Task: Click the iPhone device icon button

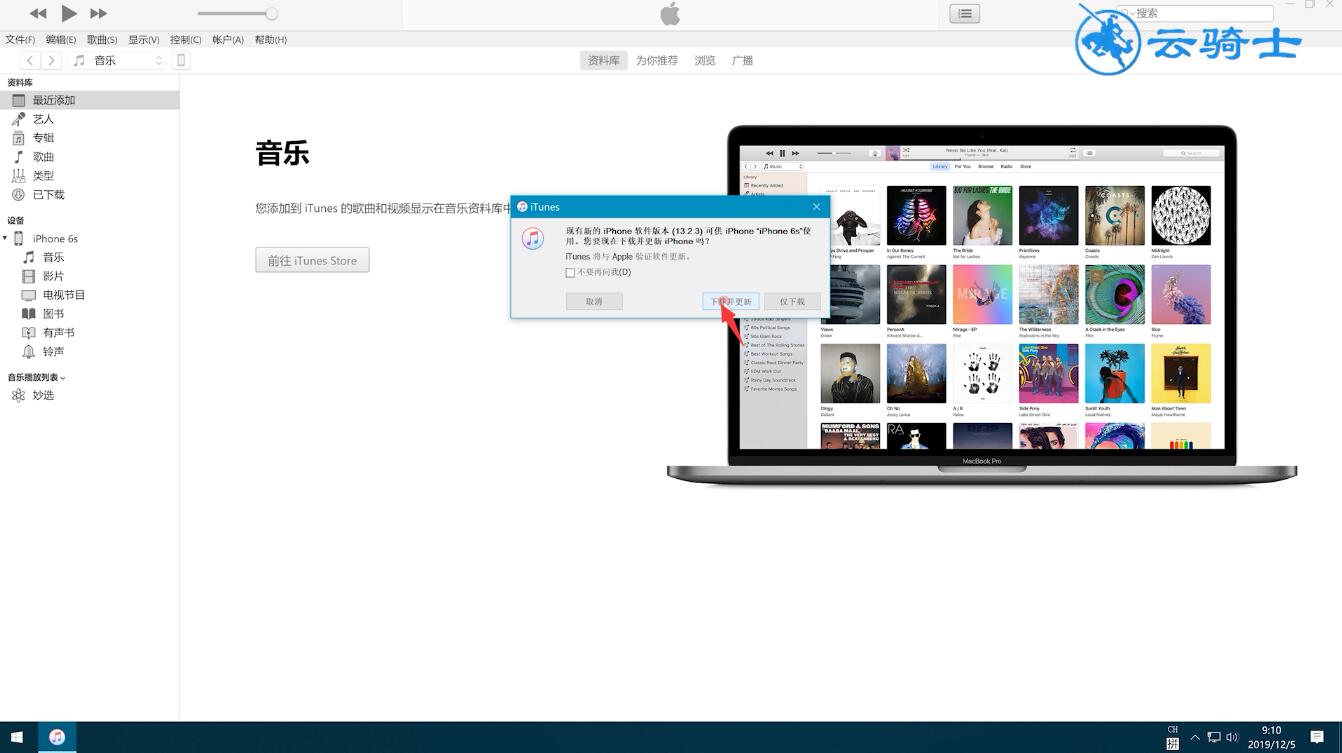Action: 181,61
